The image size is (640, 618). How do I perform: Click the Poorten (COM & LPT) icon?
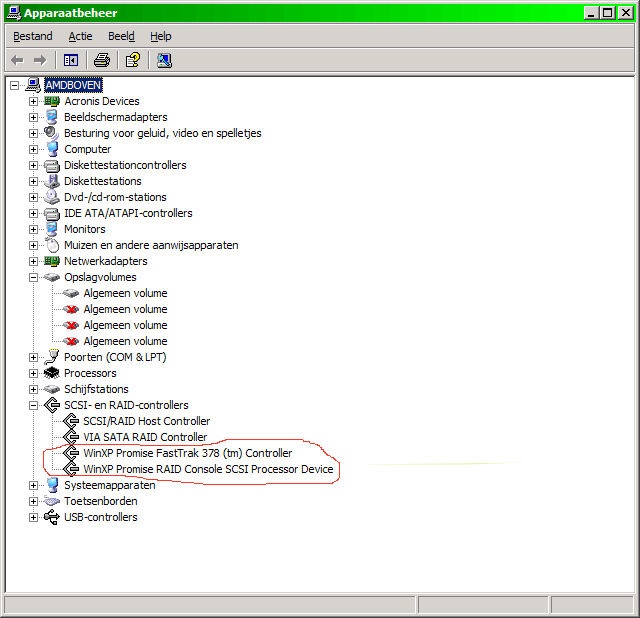click(x=51, y=357)
